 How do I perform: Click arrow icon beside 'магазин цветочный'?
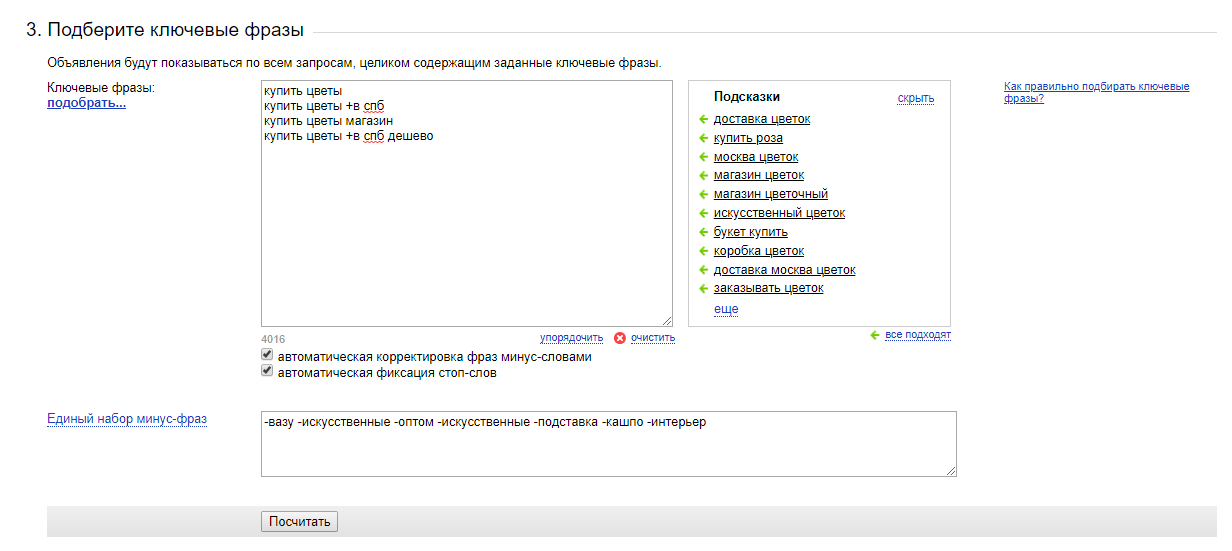[703, 195]
